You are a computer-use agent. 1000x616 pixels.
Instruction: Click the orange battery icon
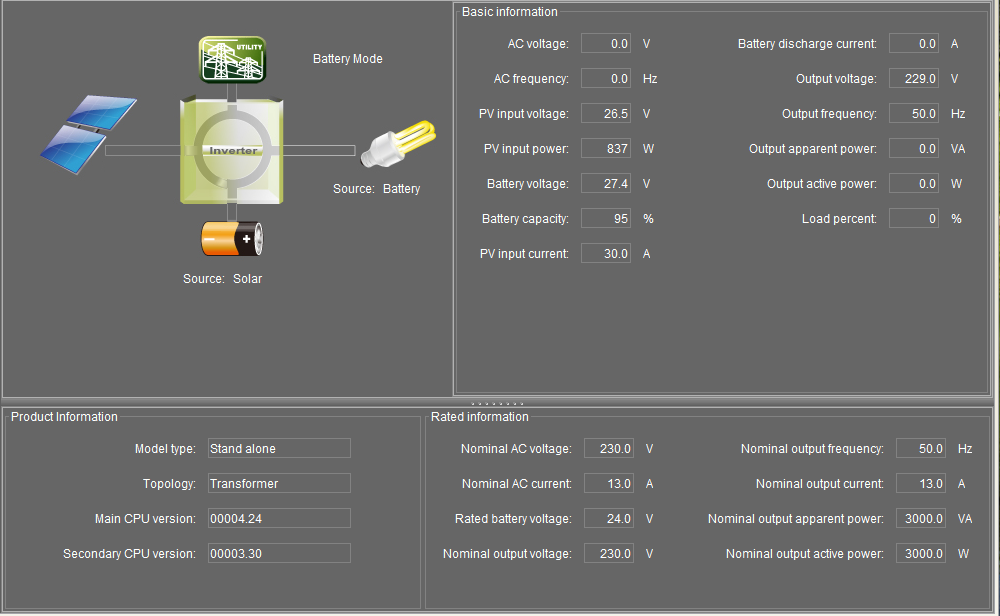[232, 238]
